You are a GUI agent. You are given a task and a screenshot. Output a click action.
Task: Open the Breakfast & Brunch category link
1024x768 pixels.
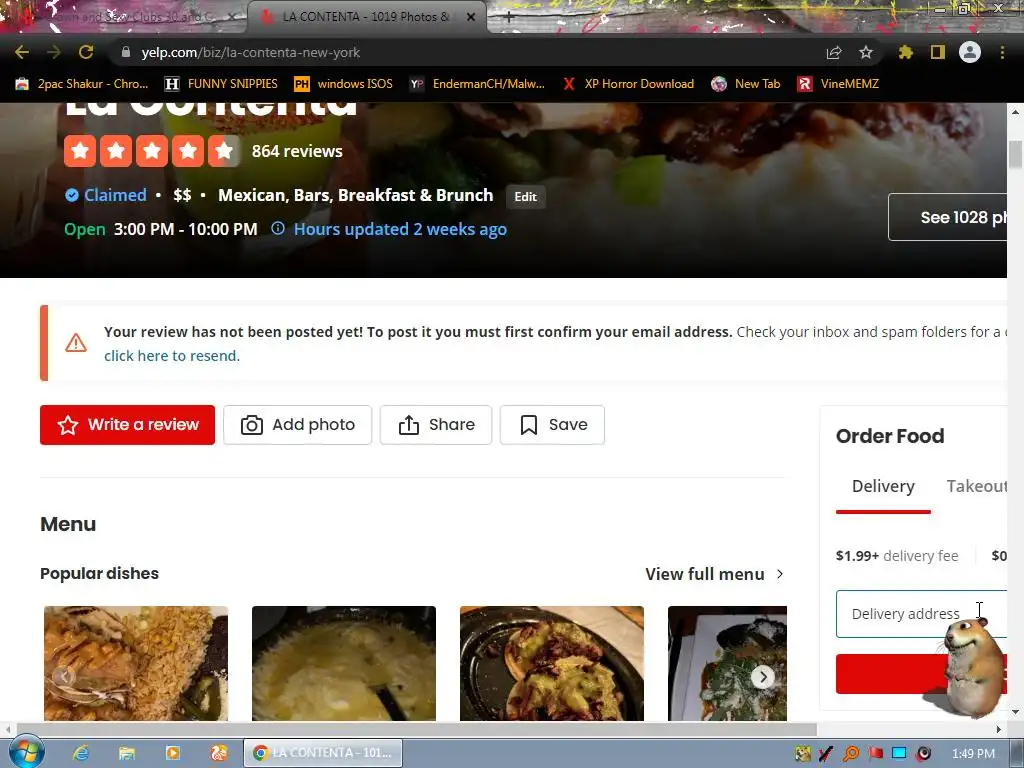415,195
